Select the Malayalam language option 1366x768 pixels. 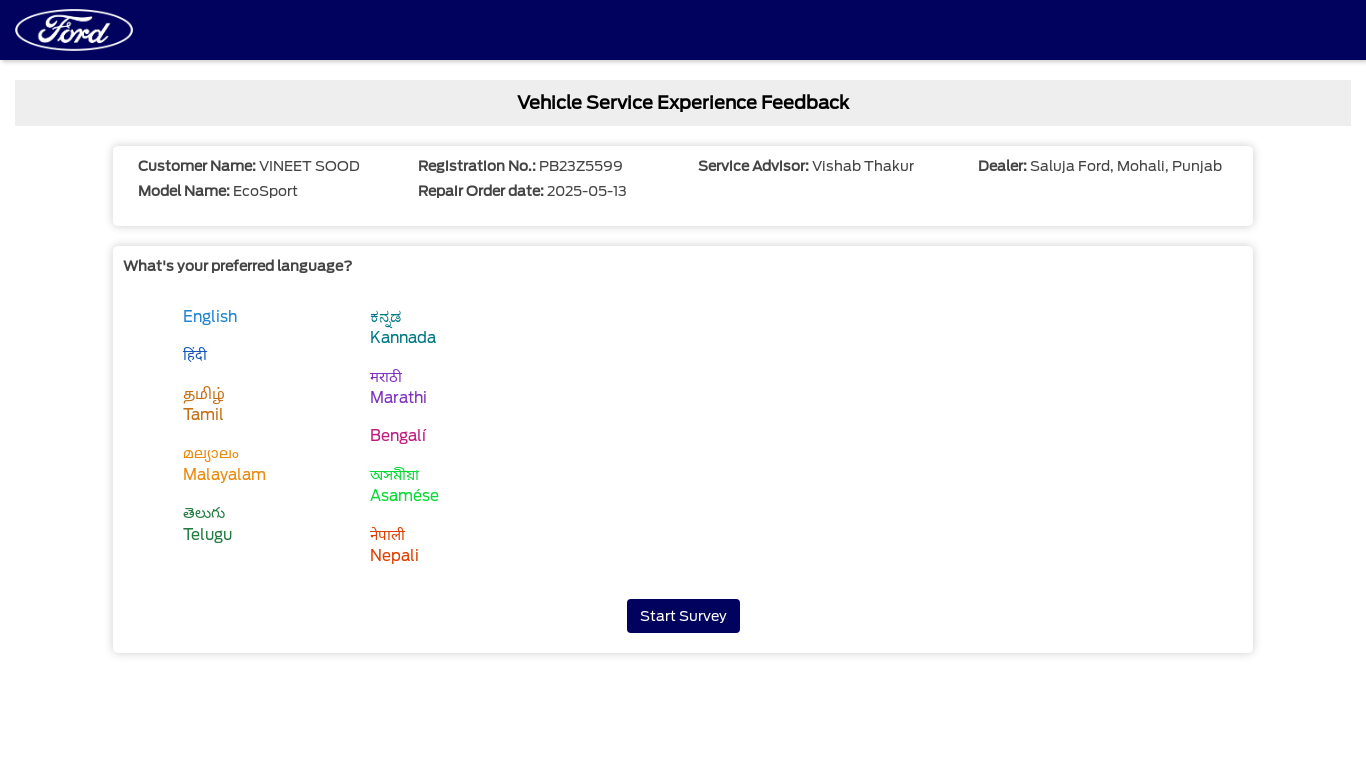point(224,464)
